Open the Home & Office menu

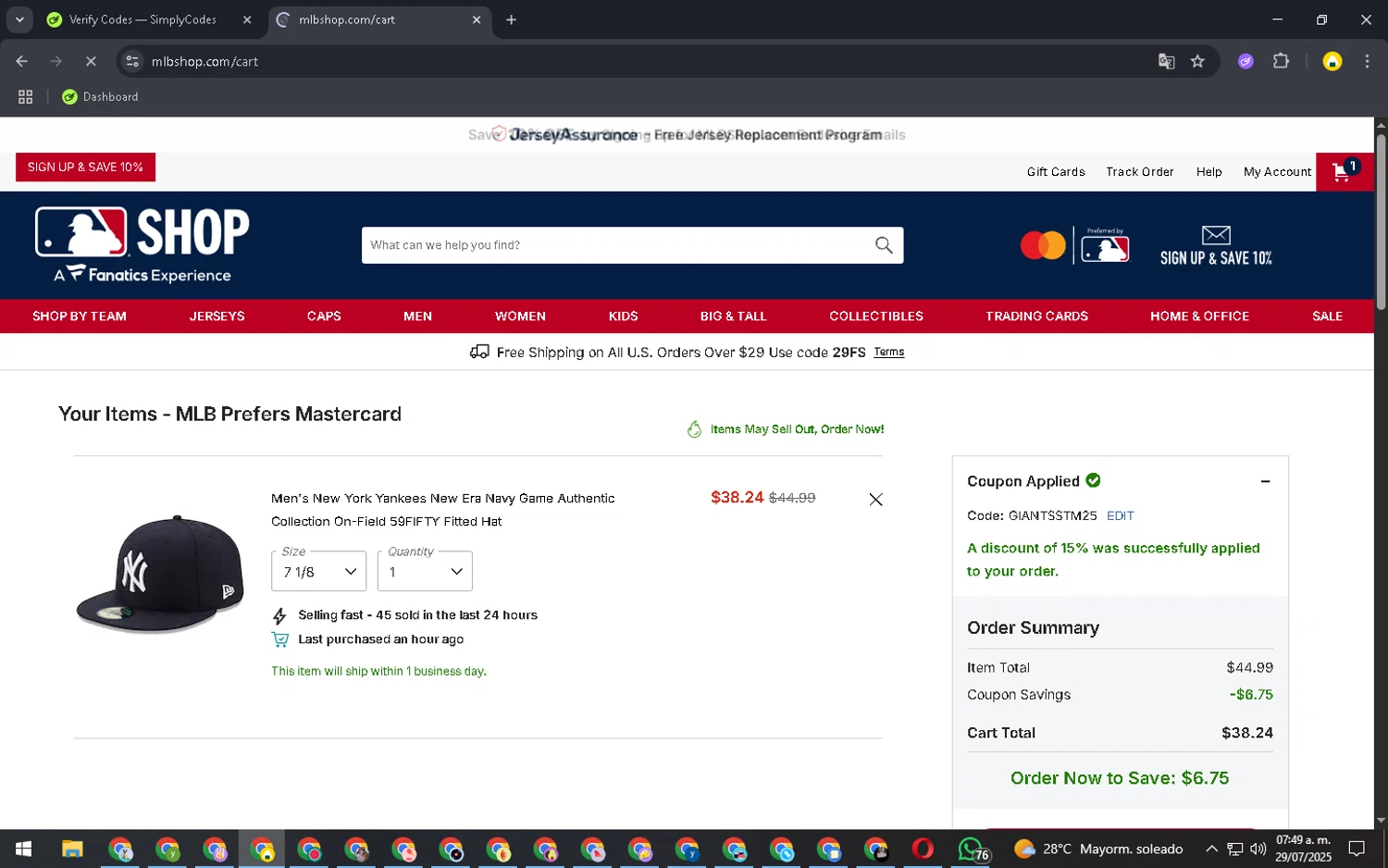[1199, 316]
